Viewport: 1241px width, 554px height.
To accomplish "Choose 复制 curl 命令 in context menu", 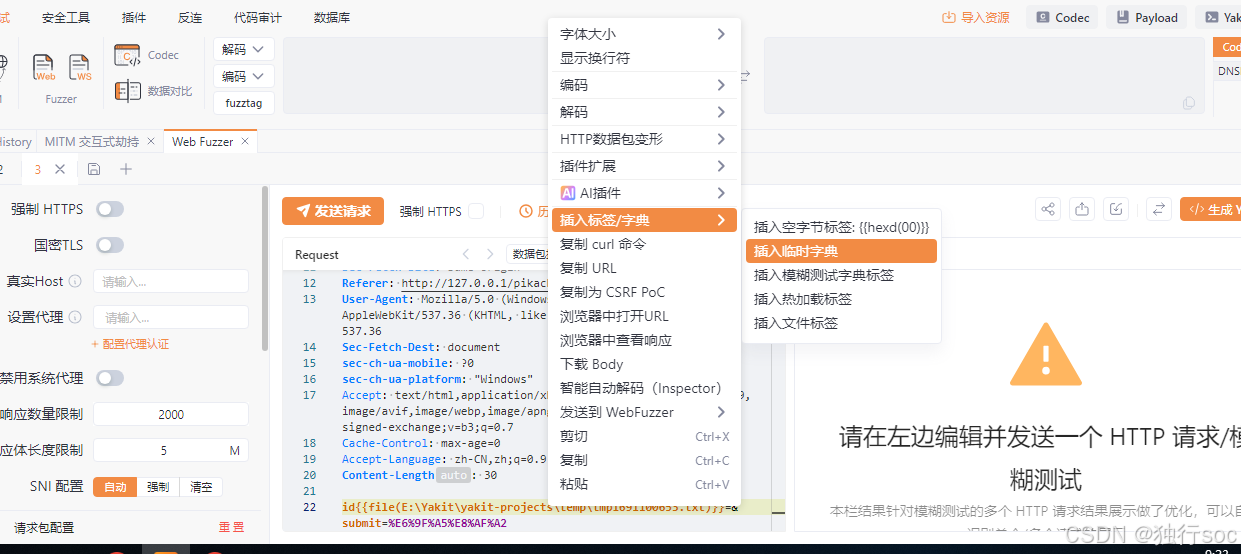I will [x=644, y=244].
